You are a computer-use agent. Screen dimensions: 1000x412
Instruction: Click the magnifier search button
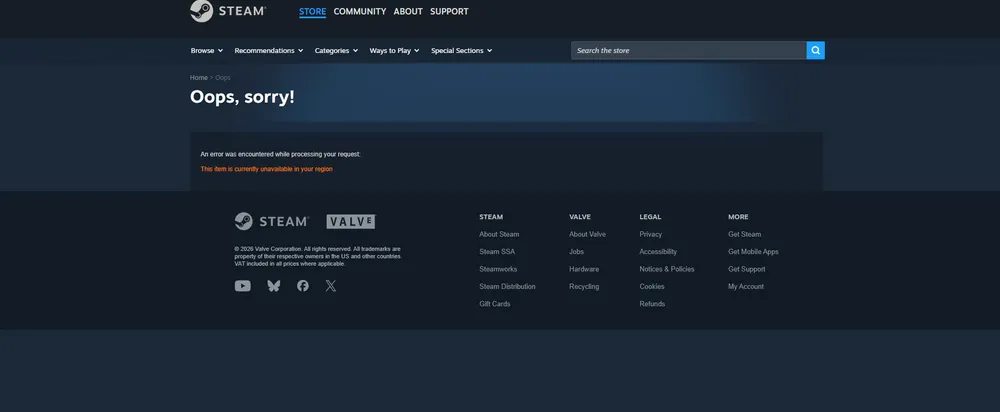815,50
